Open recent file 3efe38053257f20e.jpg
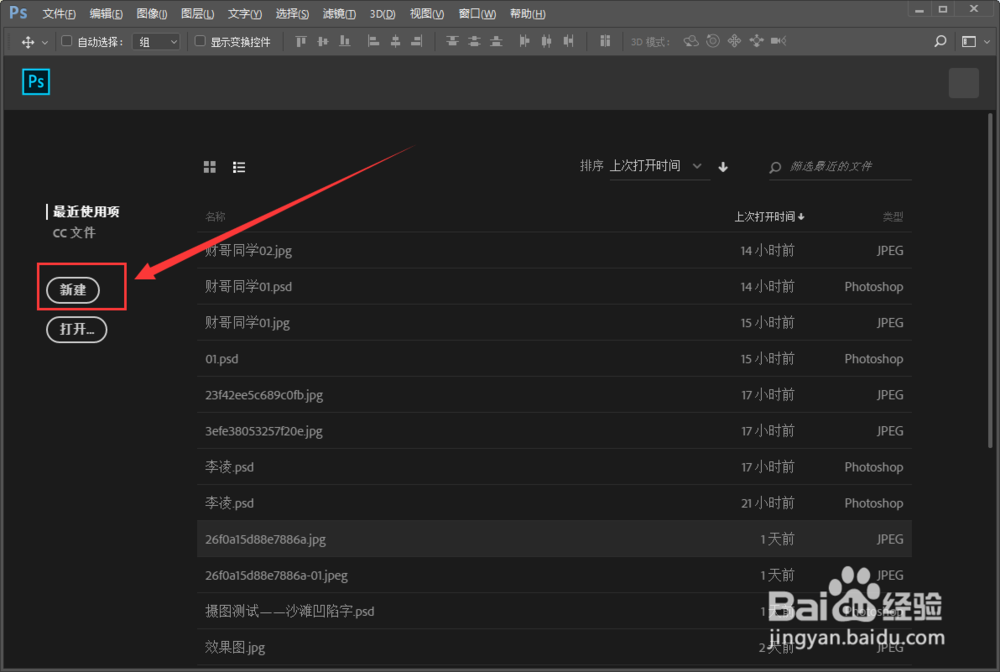 554,431
